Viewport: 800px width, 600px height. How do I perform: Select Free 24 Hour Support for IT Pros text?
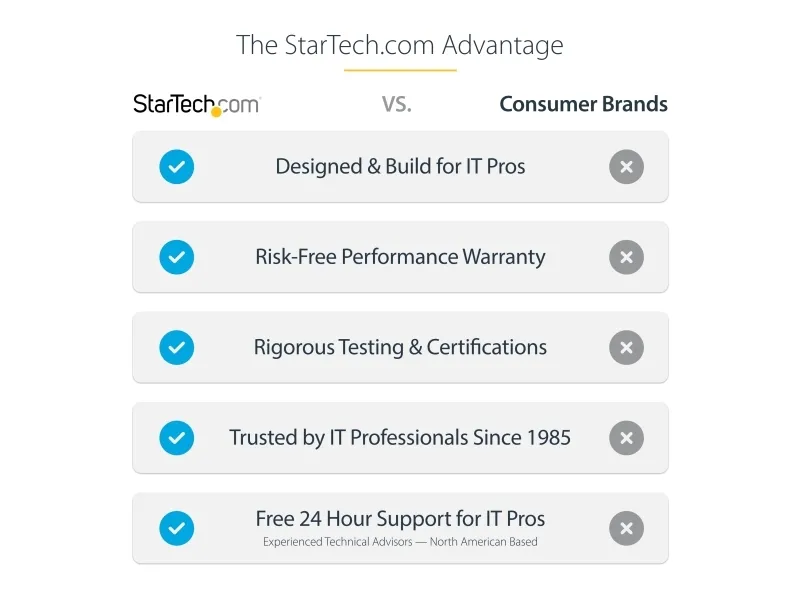(400, 519)
